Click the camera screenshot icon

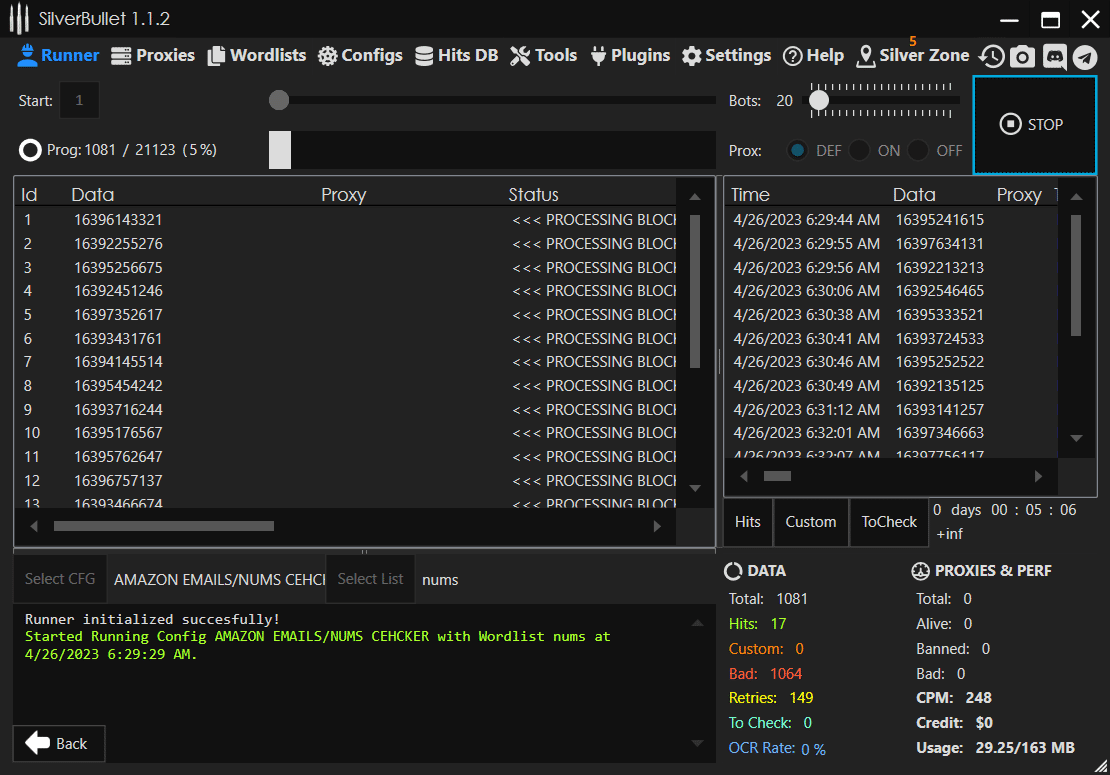[x=1022, y=57]
